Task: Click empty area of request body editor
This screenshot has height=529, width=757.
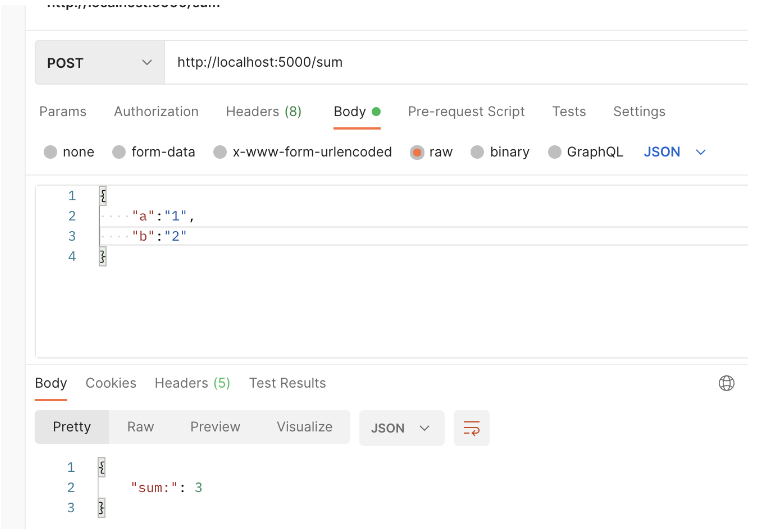Action: point(391,311)
